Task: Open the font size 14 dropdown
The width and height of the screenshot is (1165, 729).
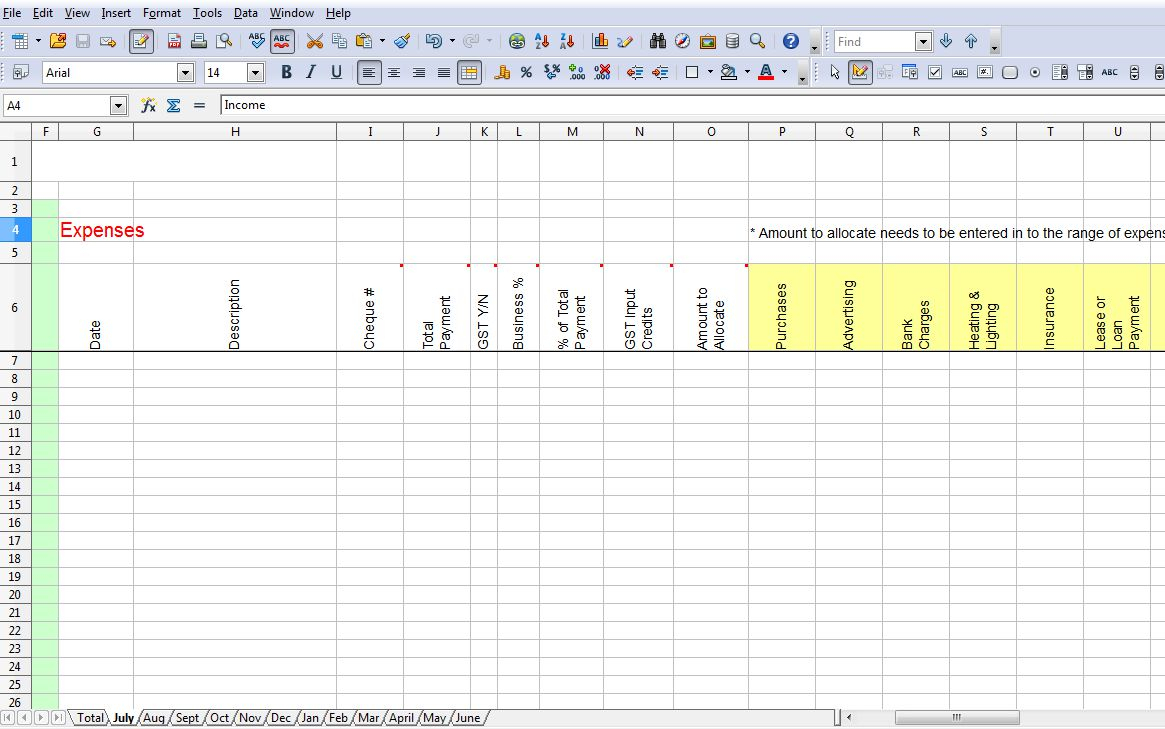Action: click(x=255, y=72)
